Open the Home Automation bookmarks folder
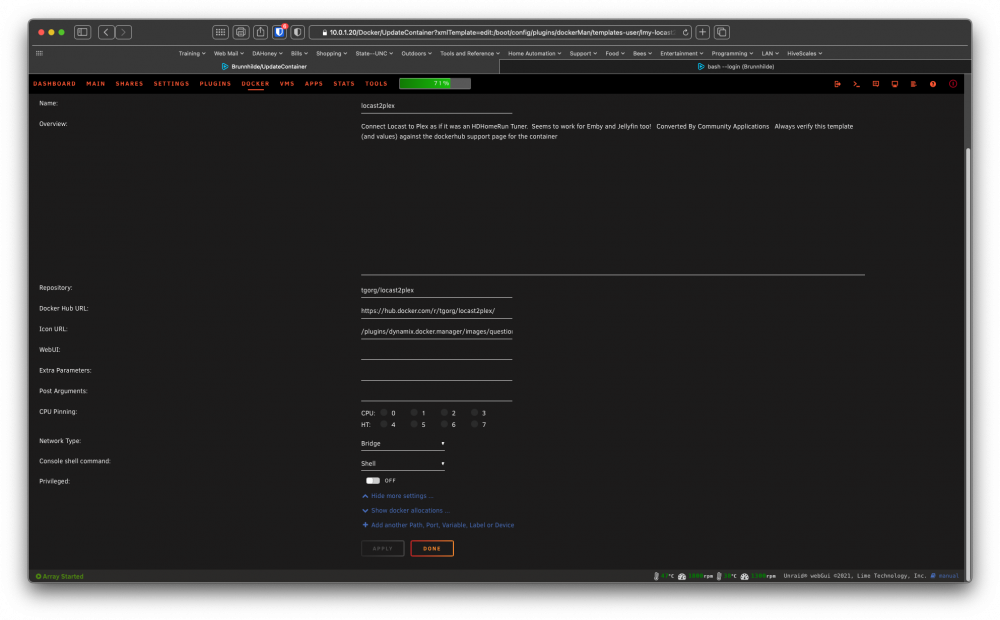Screen dimensions: 1000x620 (x=534, y=54)
